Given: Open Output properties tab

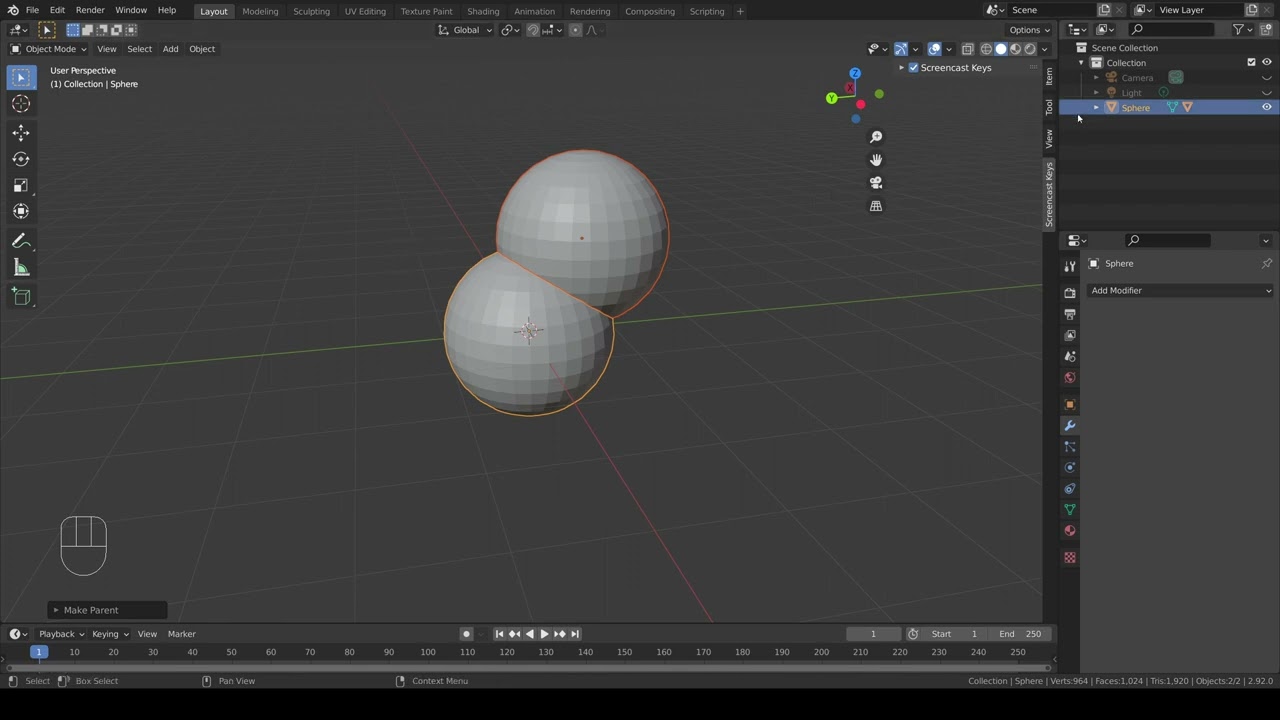Looking at the screenshot, I should pyautogui.click(x=1070, y=314).
